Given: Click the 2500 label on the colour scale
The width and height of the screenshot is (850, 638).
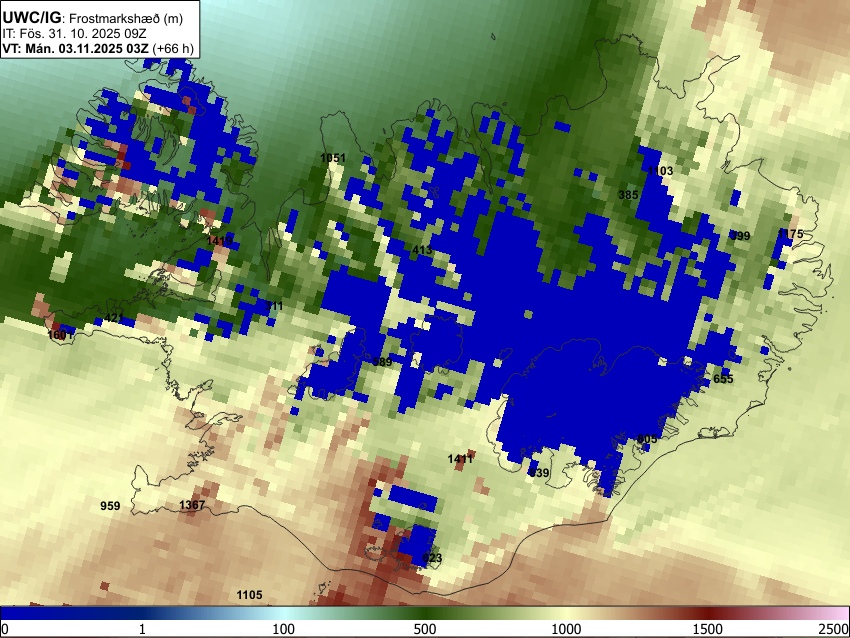Looking at the screenshot, I should click(834, 629).
